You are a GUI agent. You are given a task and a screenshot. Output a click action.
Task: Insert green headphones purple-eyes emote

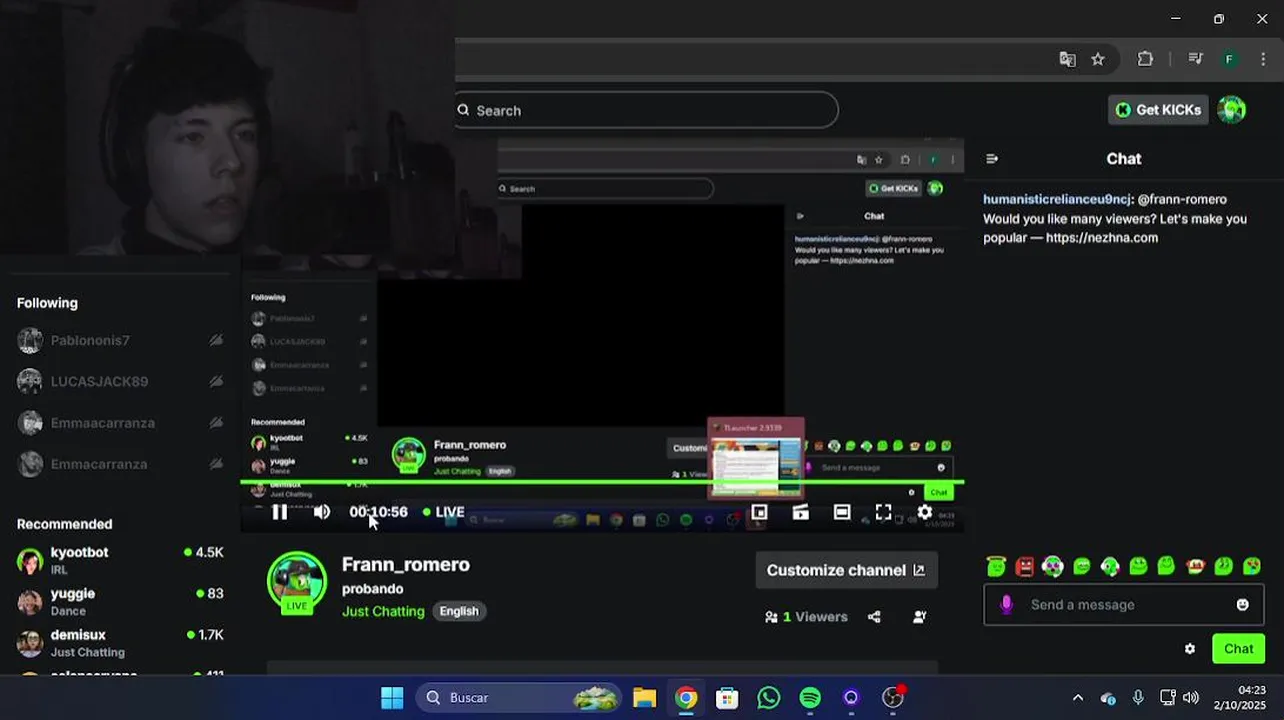1053,567
